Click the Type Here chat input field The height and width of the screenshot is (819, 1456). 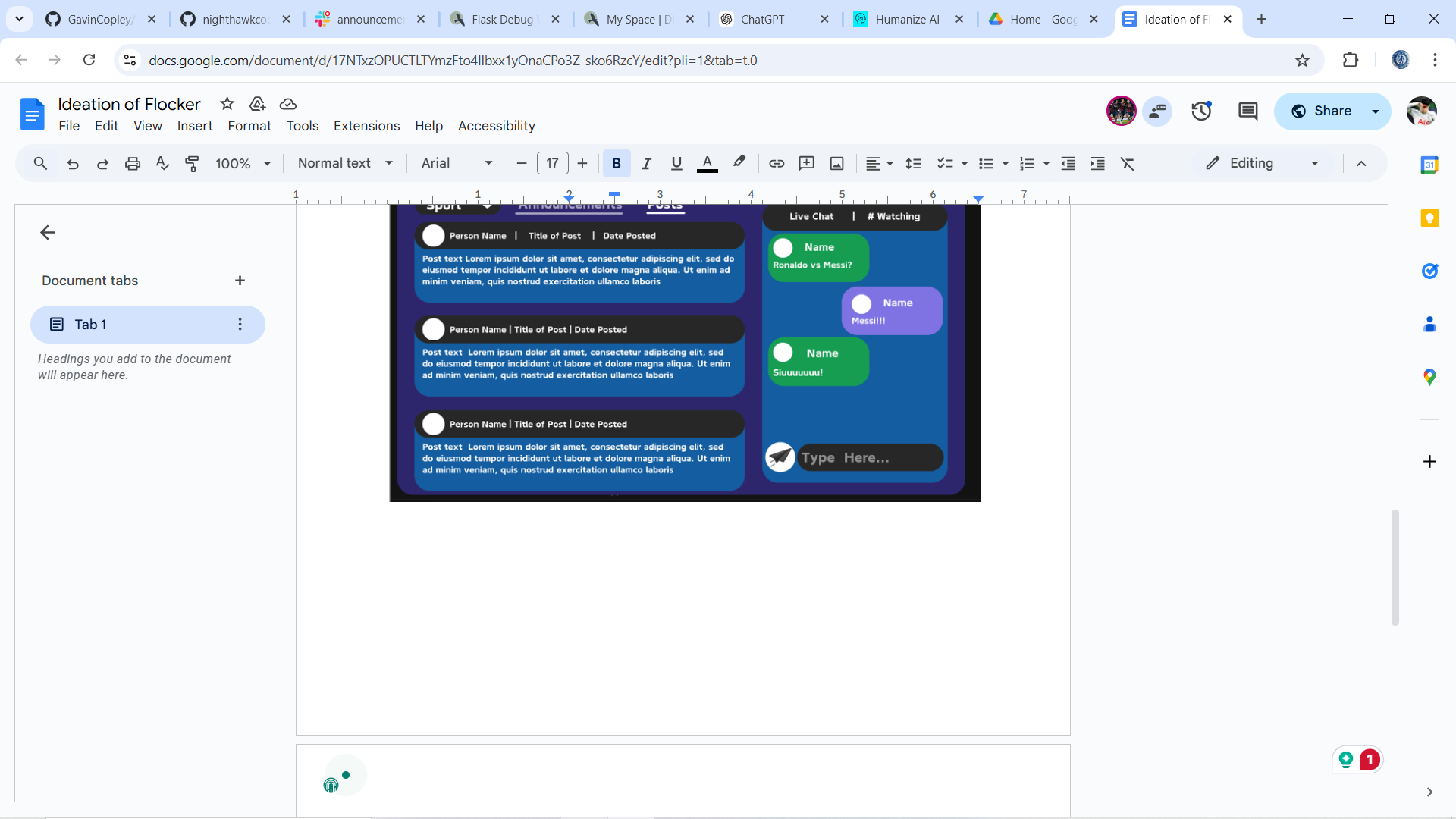(x=870, y=457)
